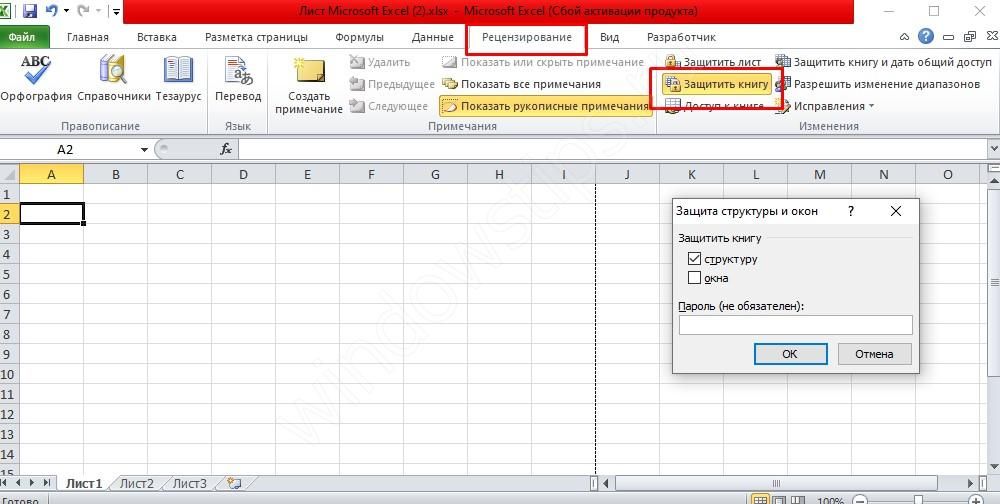Screen dimensions: 1000x504
Task: Switch to the Лист2 sheet tab
Action: pos(137,483)
